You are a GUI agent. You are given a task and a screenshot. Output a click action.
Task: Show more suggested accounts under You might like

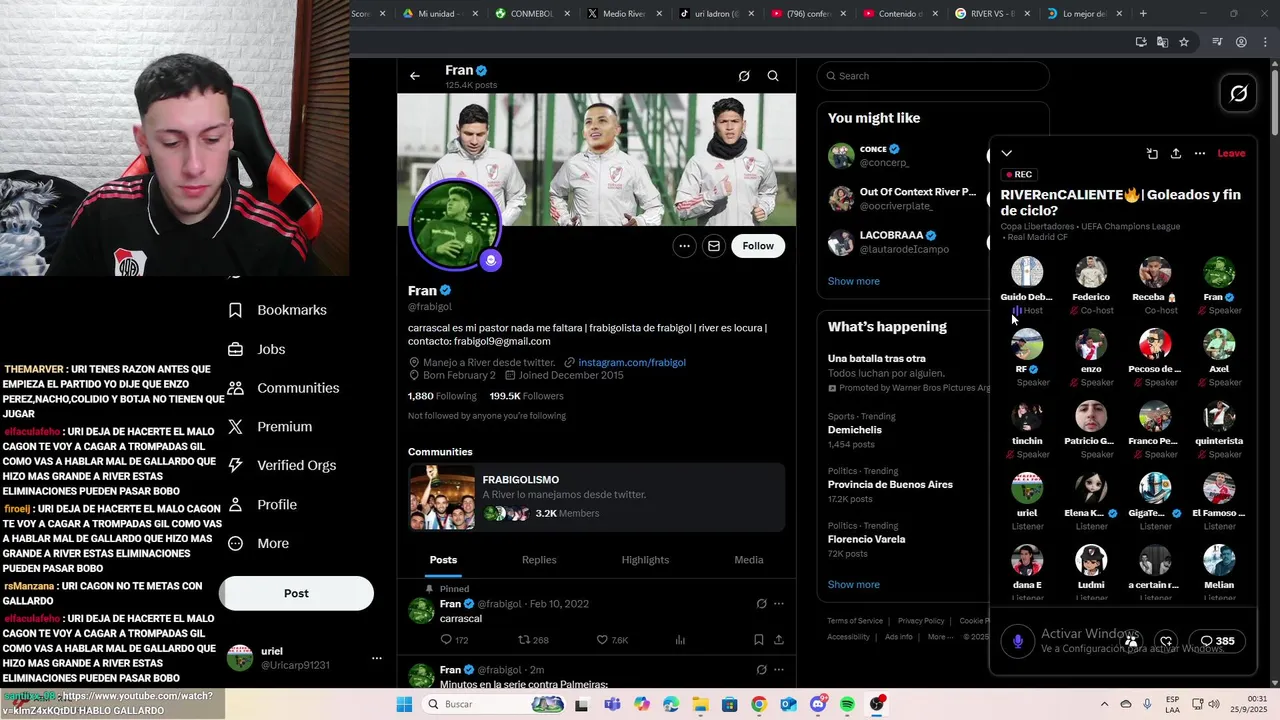pos(854,281)
